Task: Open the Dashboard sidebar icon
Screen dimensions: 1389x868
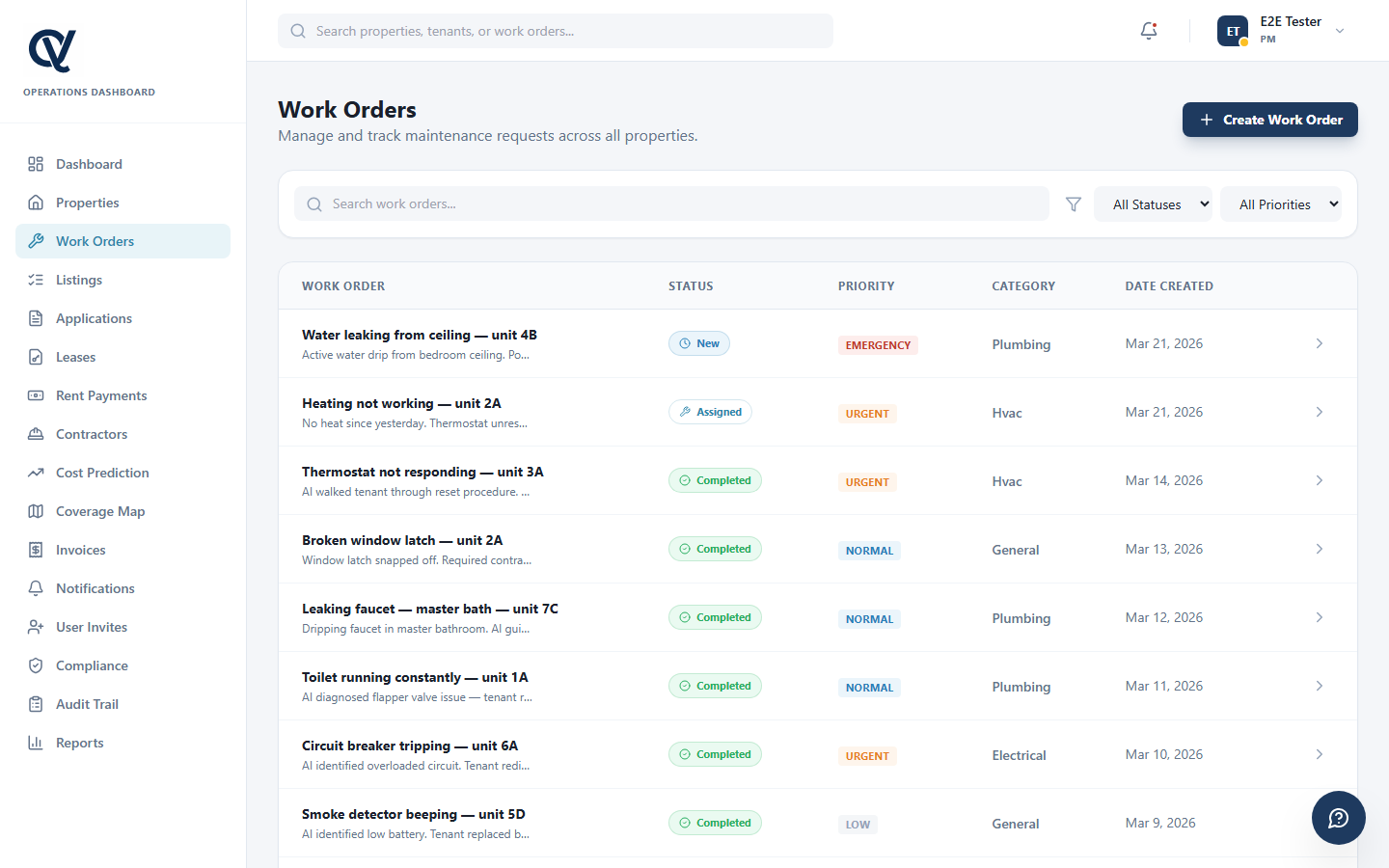Action: click(34, 163)
